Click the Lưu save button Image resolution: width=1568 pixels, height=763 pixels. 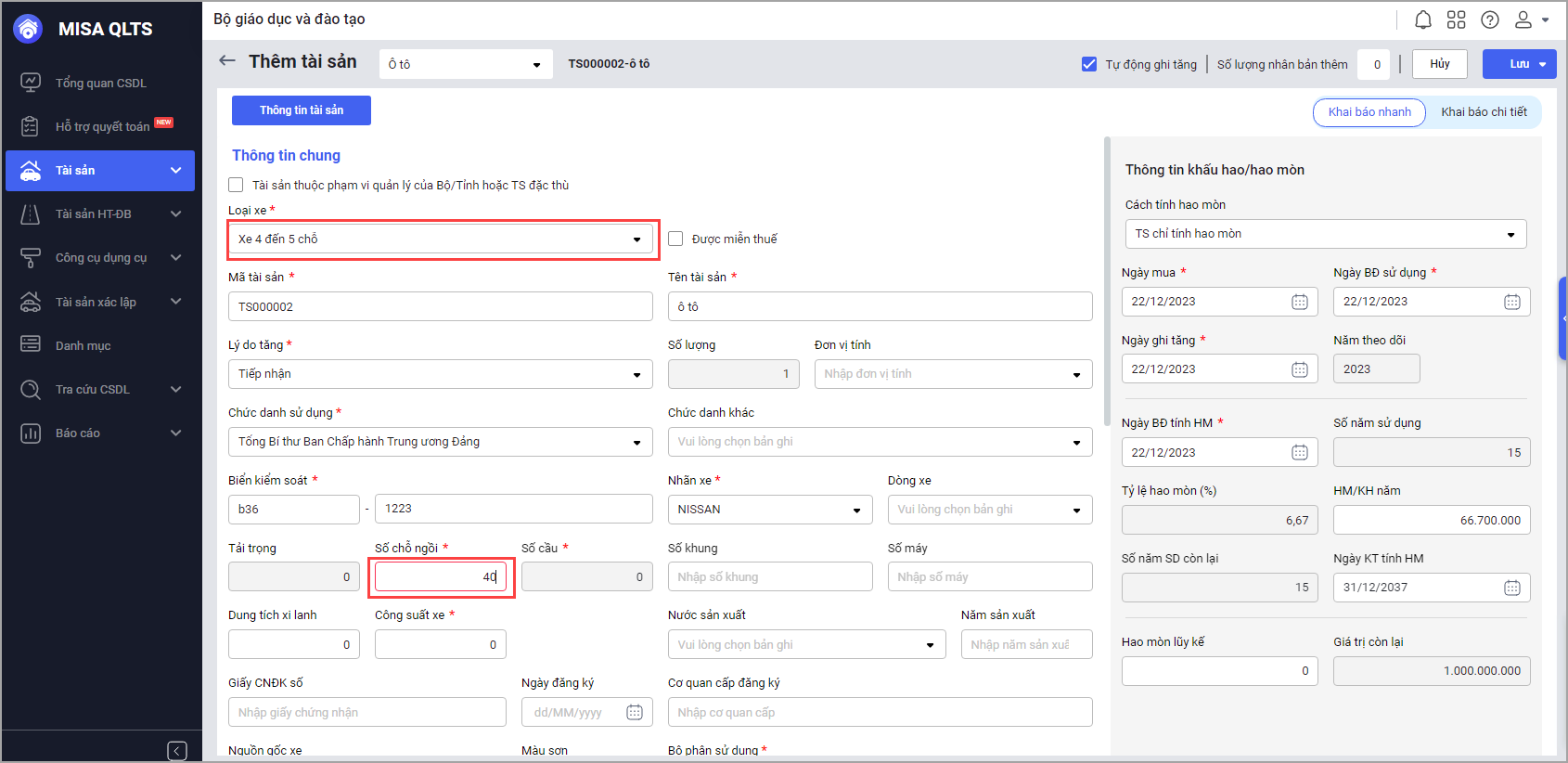pos(1510,64)
